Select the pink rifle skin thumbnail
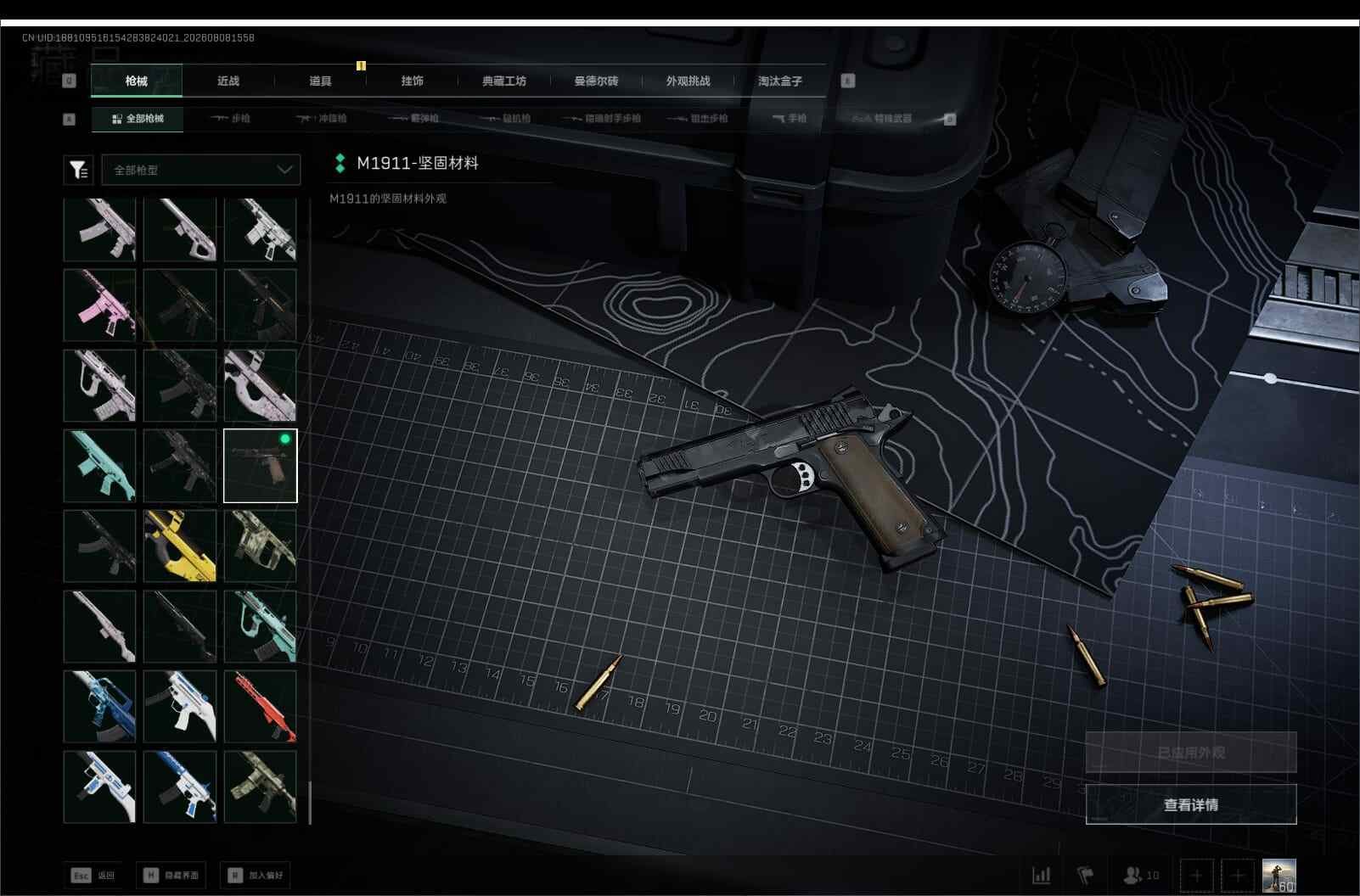The width and height of the screenshot is (1360, 896). pos(99,305)
